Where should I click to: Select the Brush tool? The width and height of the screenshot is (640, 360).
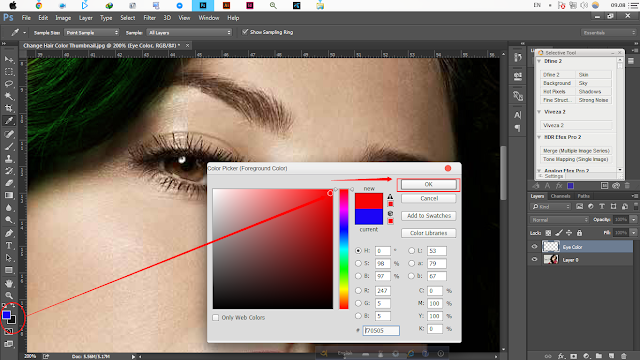pos(9,147)
